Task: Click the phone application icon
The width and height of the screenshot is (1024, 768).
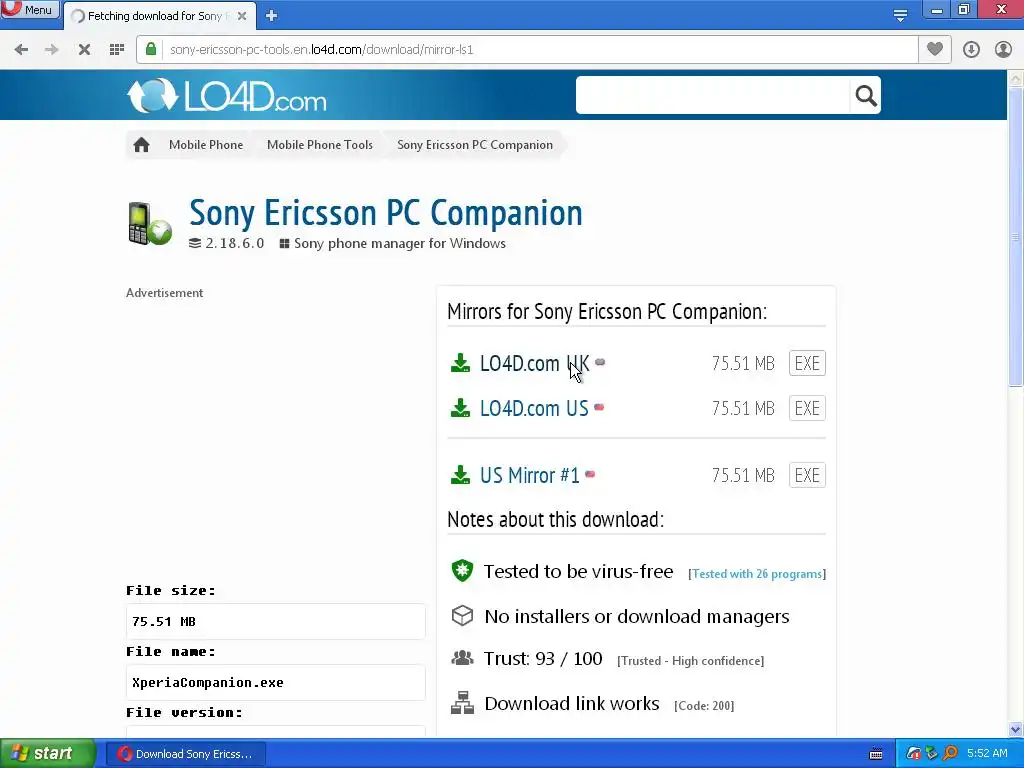Action: 150,223
